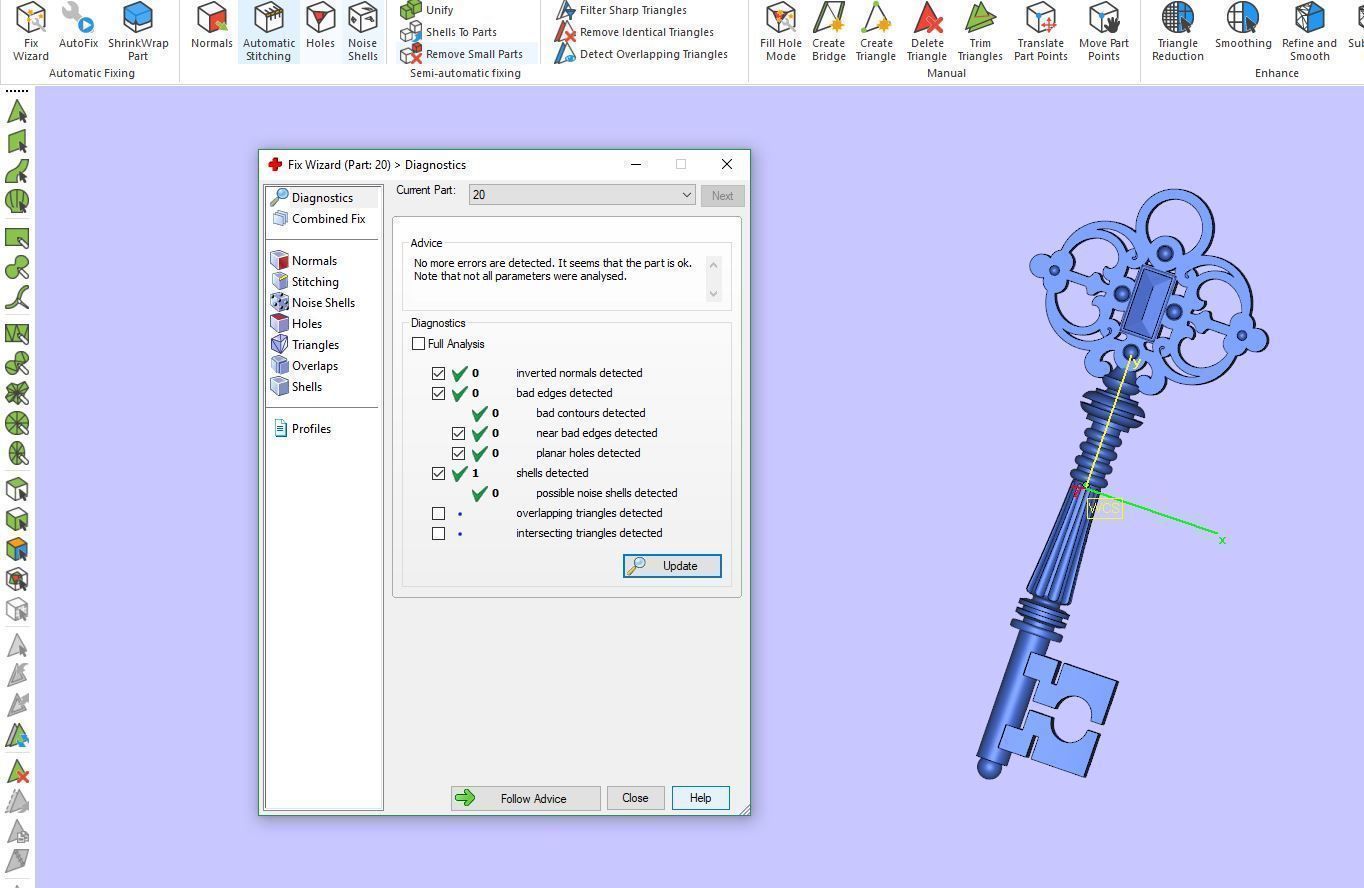This screenshot has height=888, width=1364.
Task: Uncheck the inverted normals detected checkbox
Action: click(x=438, y=373)
